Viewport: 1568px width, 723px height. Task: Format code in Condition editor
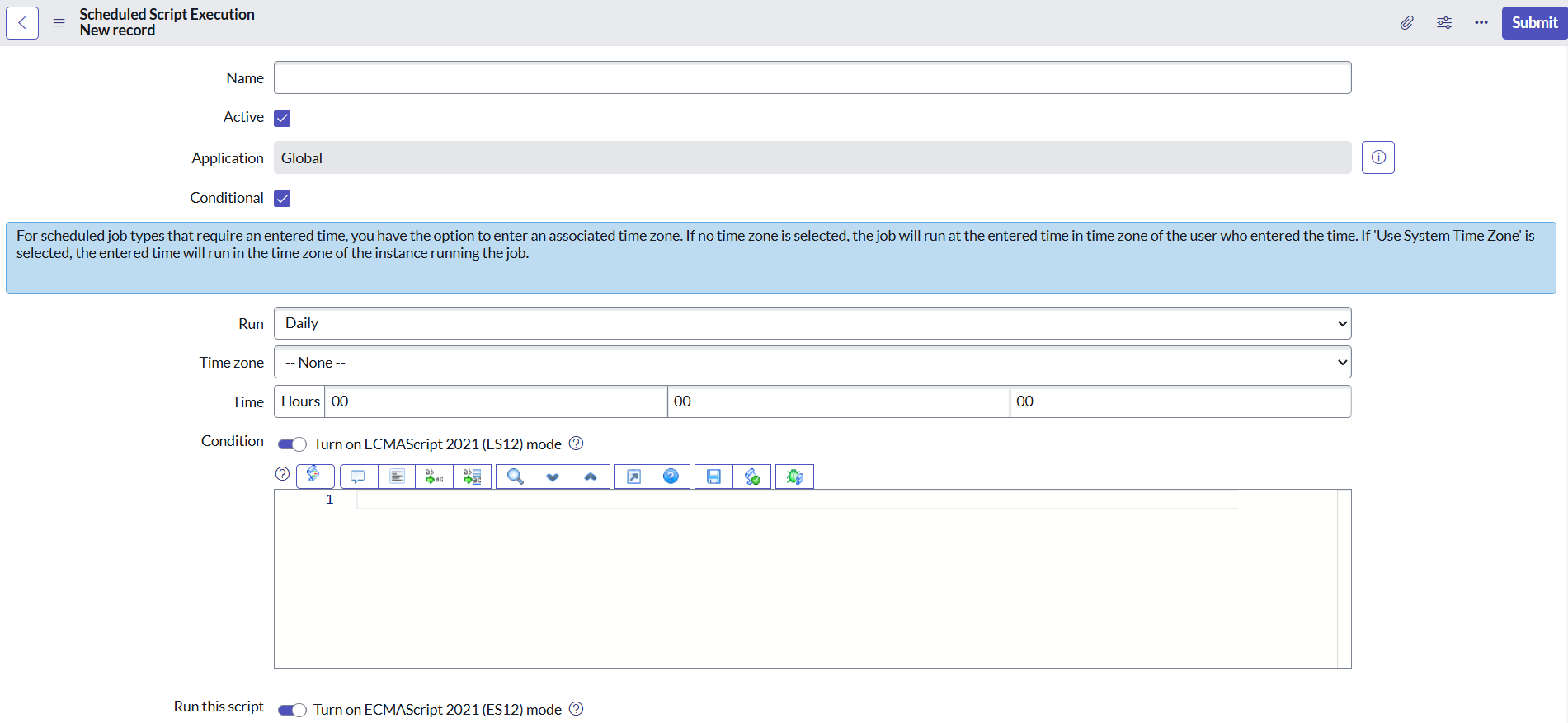click(x=397, y=477)
